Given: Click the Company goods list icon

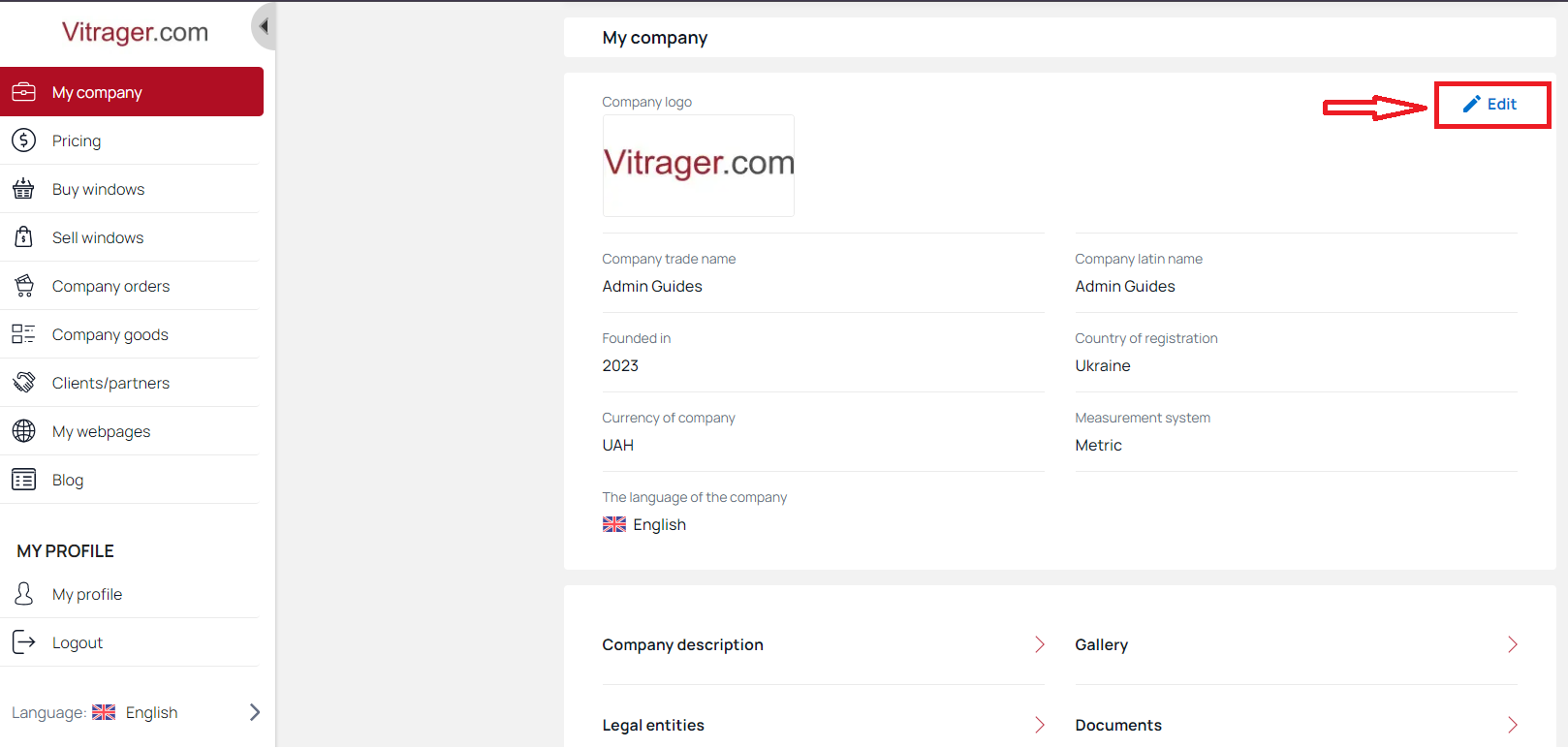Looking at the screenshot, I should click(x=24, y=334).
